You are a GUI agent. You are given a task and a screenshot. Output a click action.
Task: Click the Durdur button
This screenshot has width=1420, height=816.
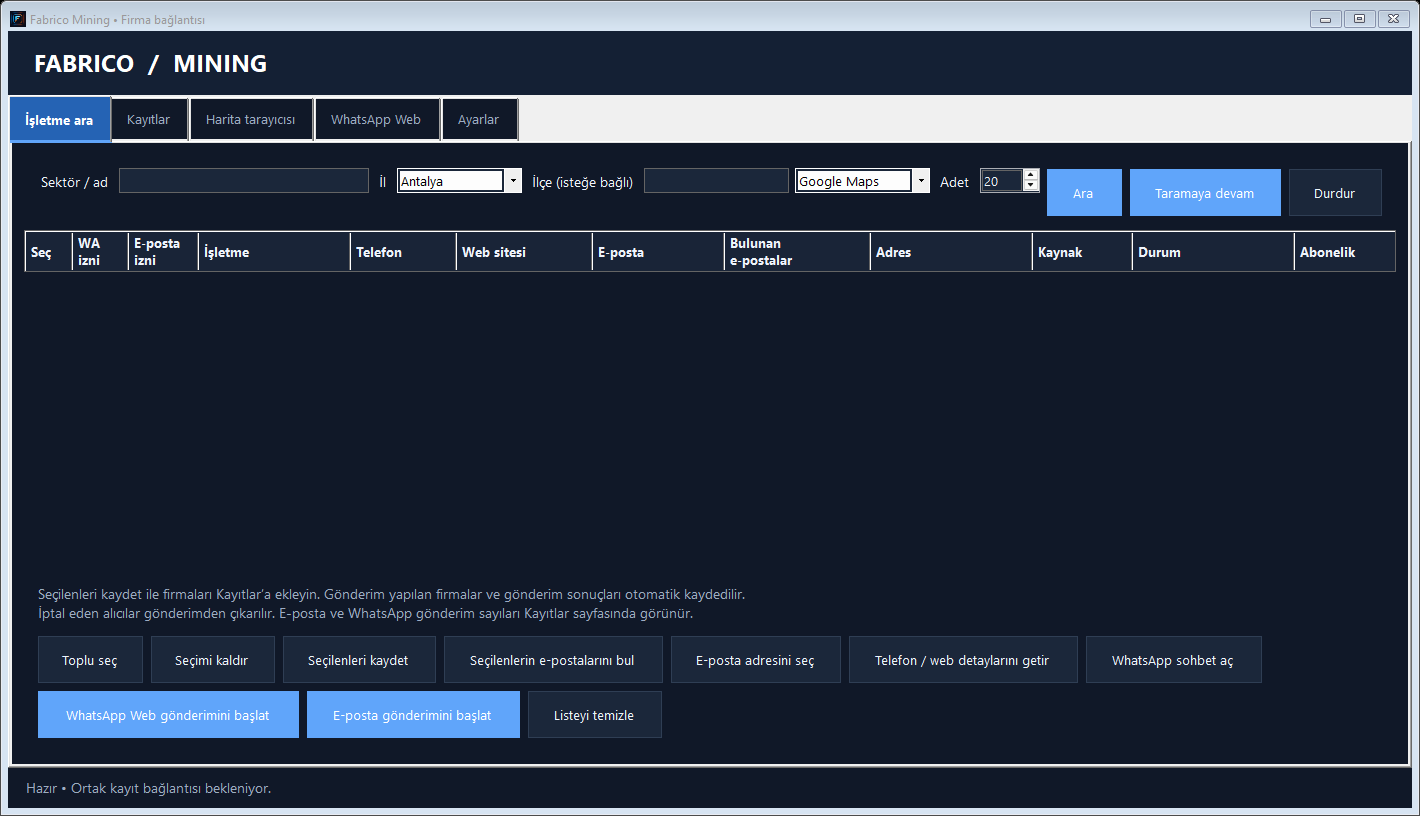pos(1335,193)
